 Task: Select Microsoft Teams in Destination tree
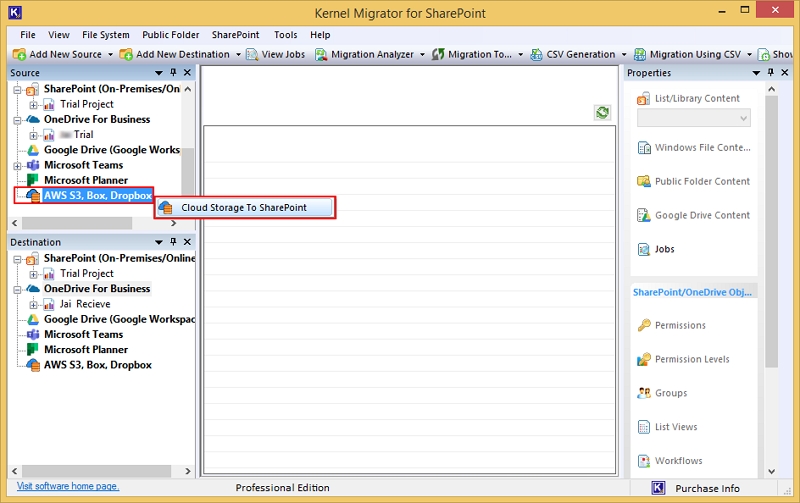84,335
